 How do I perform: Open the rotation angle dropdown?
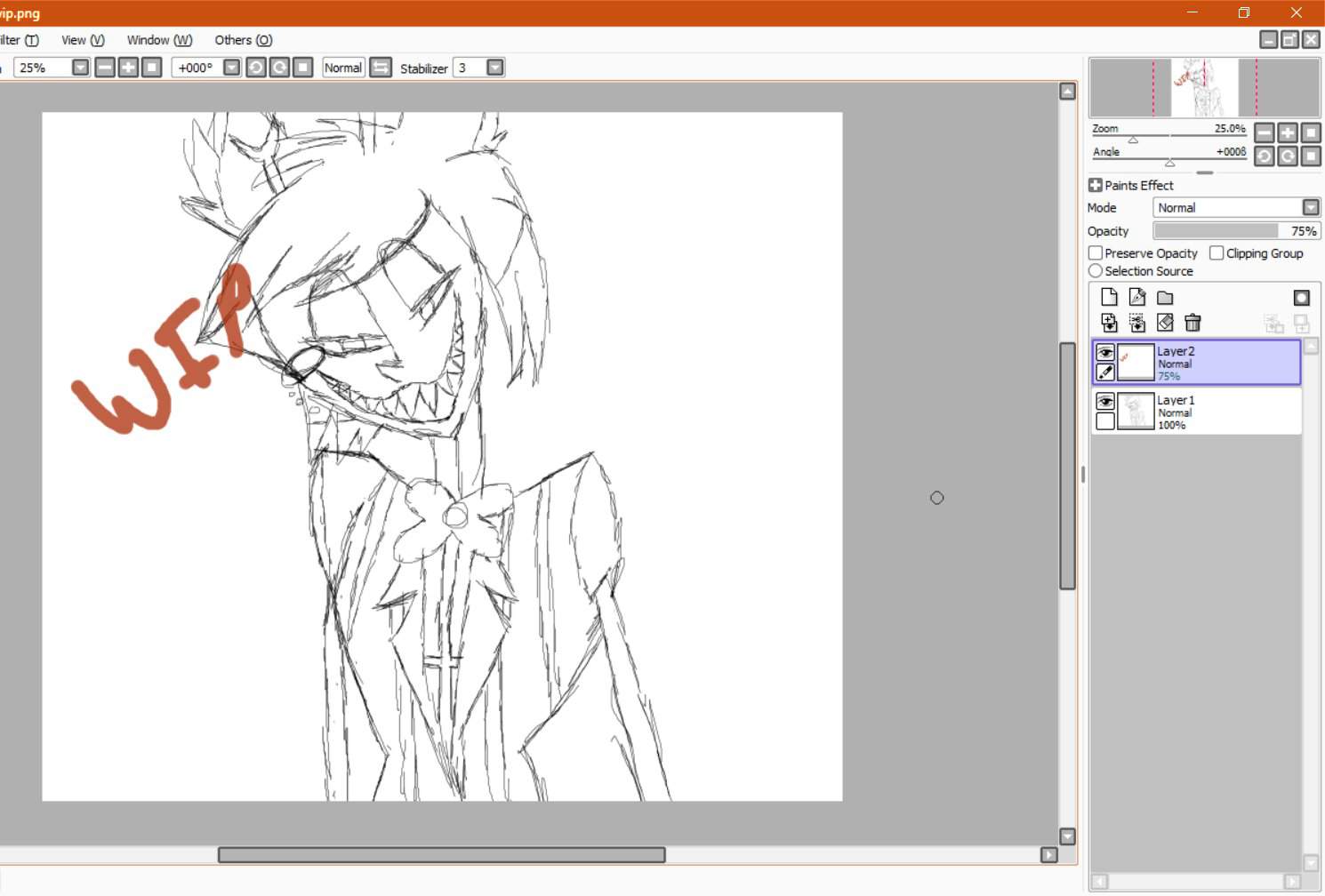[231, 68]
